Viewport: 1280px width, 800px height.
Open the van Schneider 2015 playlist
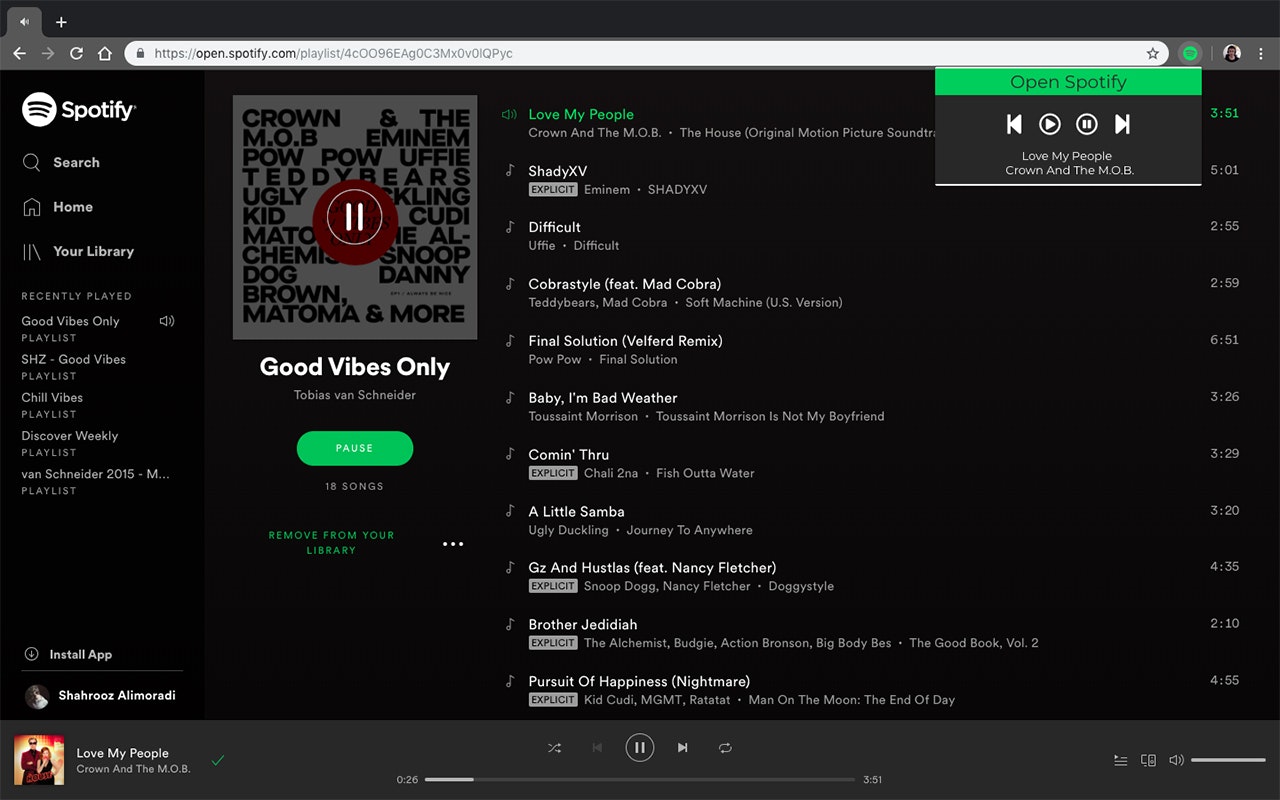[x=96, y=474]
